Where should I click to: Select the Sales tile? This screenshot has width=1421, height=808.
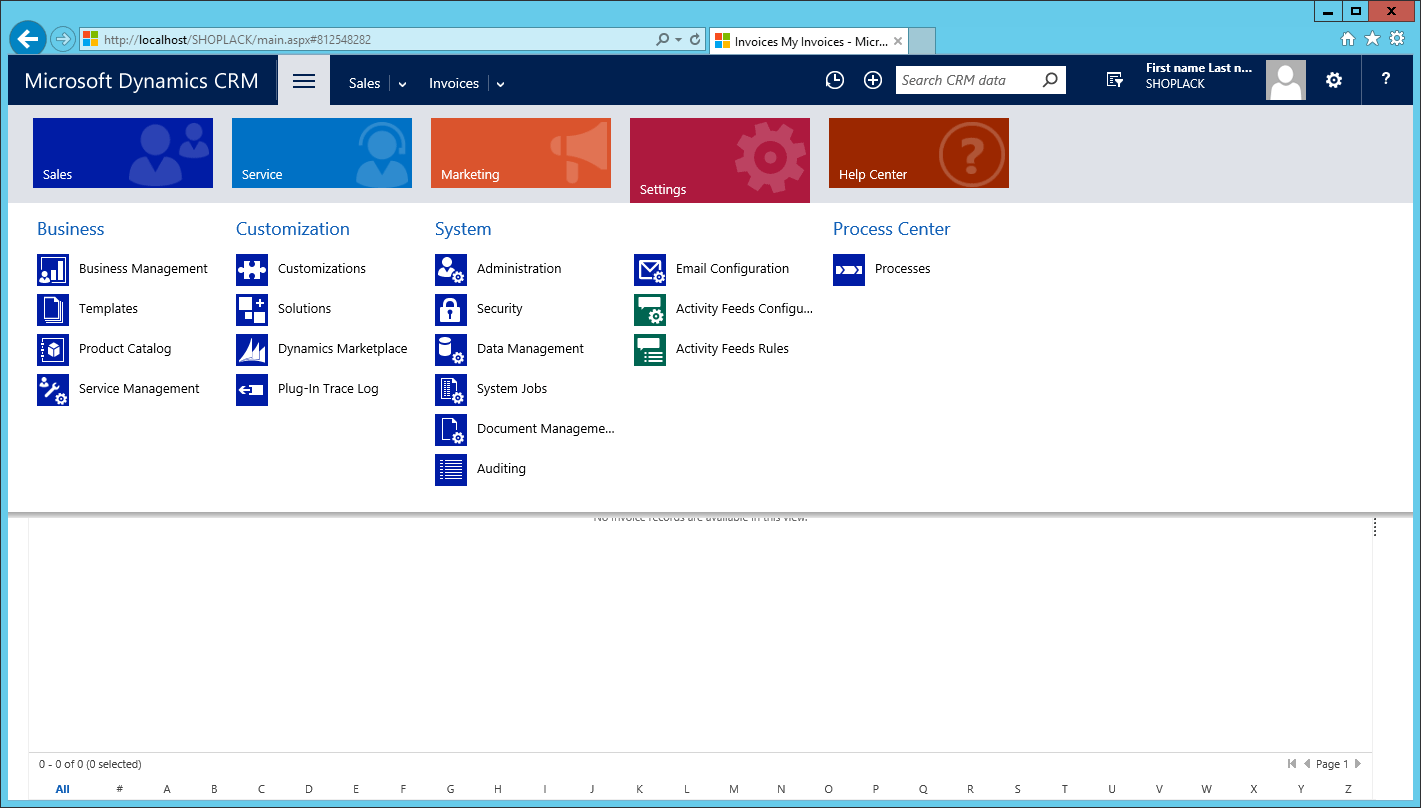click(x=123, y=153)
